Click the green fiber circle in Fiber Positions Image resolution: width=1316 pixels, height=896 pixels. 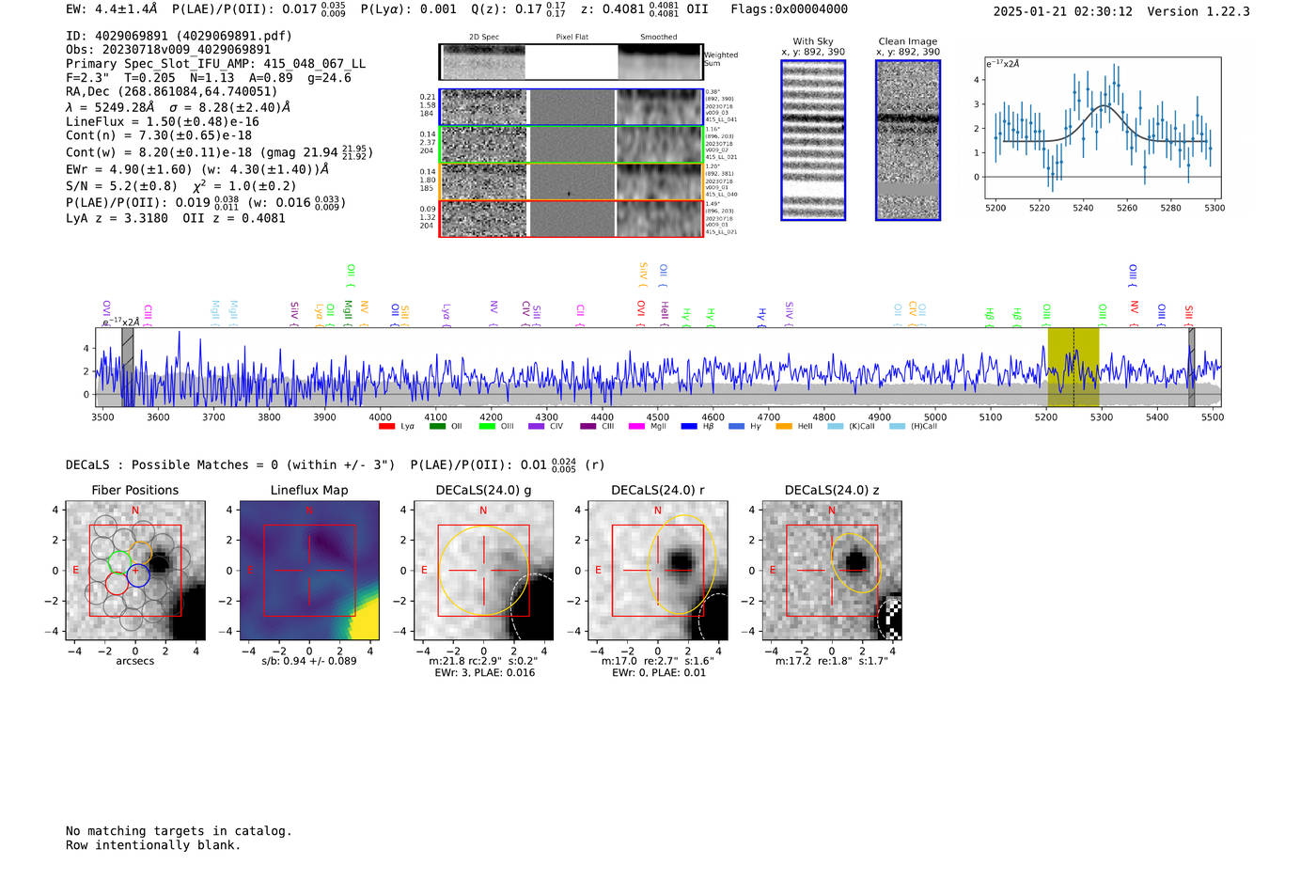click(x=119, y=562)
